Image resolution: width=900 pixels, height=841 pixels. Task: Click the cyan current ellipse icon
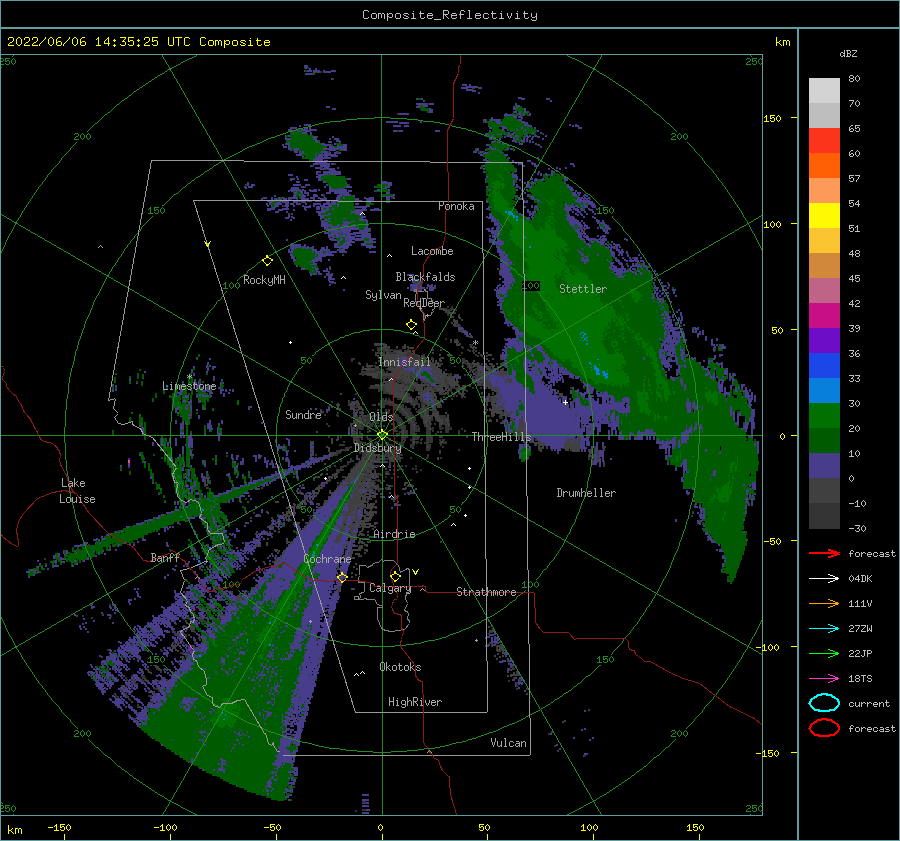pos(824,703)
